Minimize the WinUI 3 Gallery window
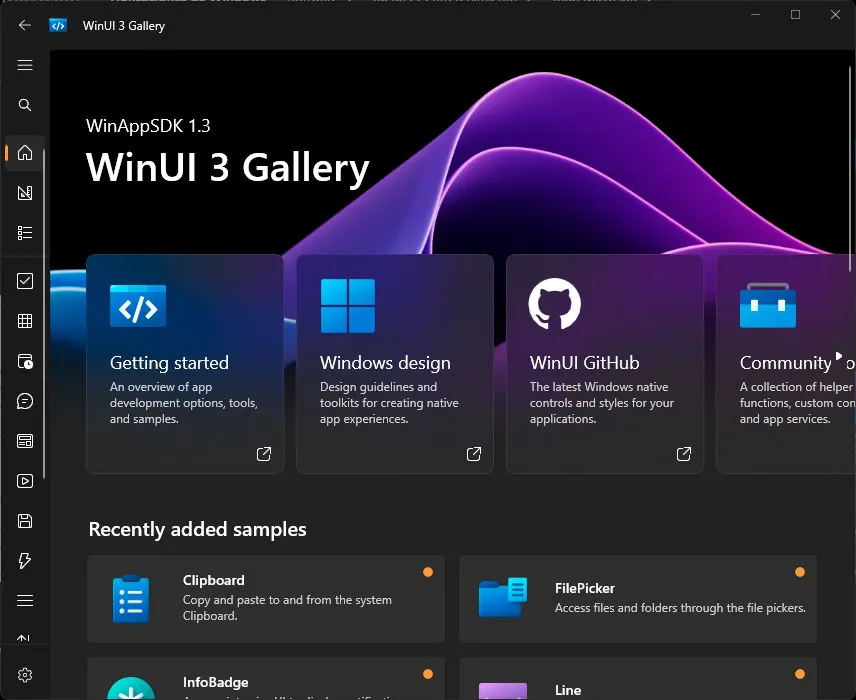856x700 pixels. [x=756, y=15]
